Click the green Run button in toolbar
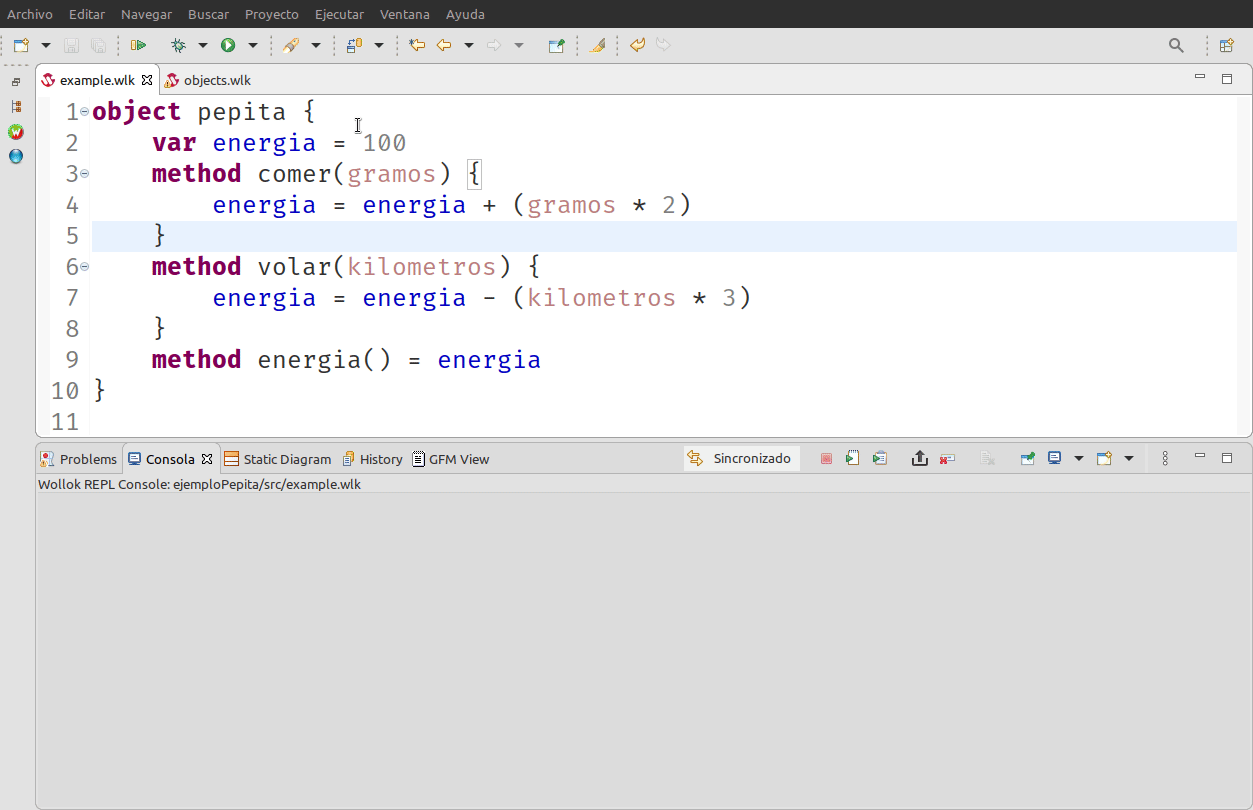The height and width of the screenshot is (810, 1253). pyautogui.click(x=228, y=45)
